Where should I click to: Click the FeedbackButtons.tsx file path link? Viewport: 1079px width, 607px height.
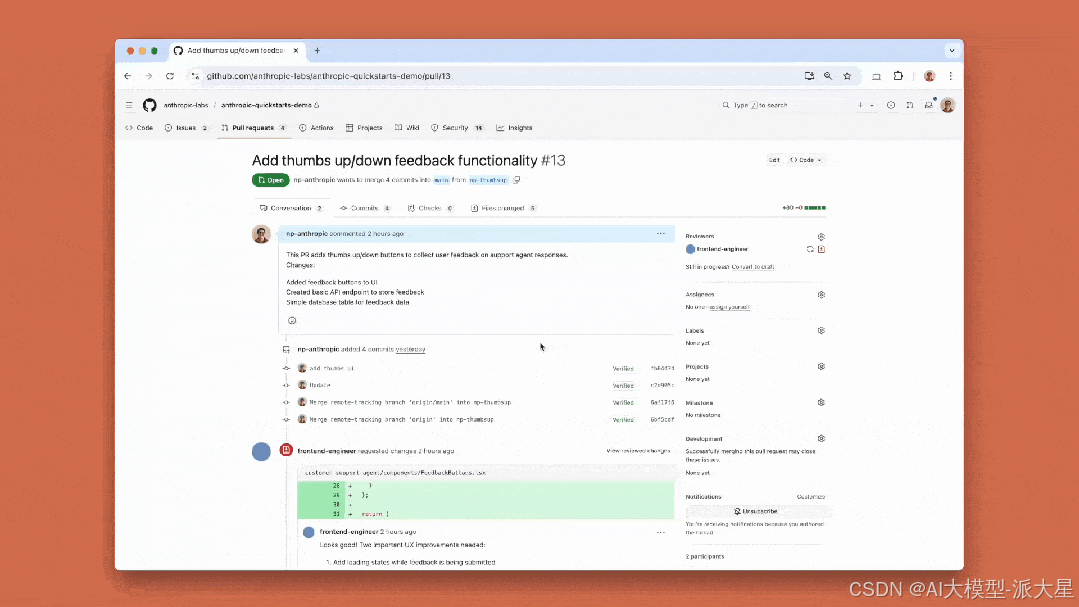pyautogui.click(x=396, y=473)
